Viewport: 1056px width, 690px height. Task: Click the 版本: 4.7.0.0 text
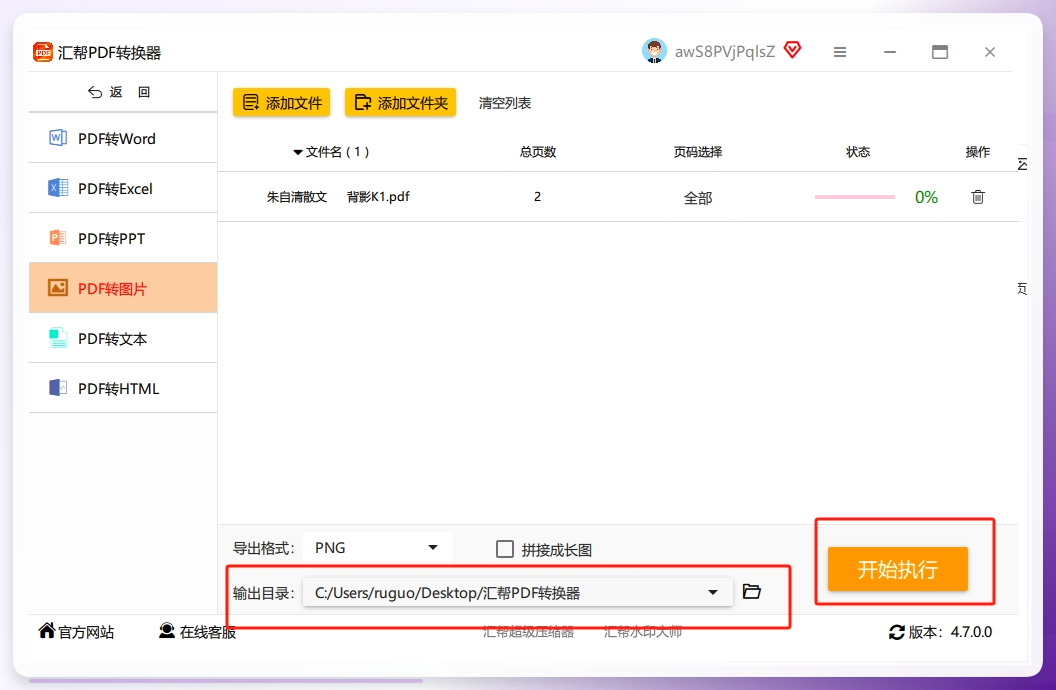(950, 632)
